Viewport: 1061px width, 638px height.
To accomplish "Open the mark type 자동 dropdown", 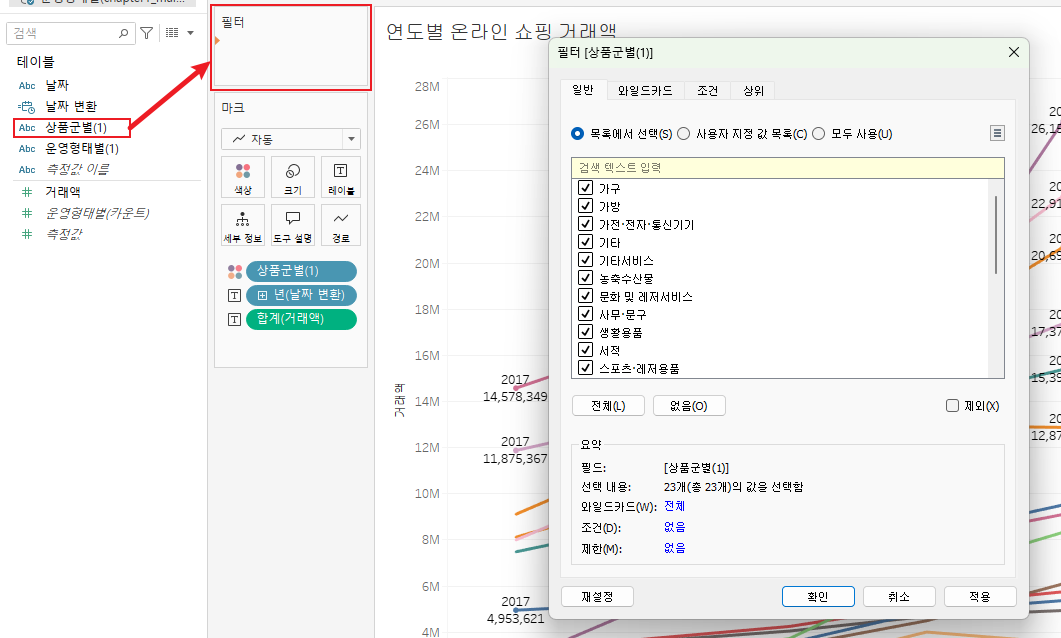I will [x=291, y=139].
